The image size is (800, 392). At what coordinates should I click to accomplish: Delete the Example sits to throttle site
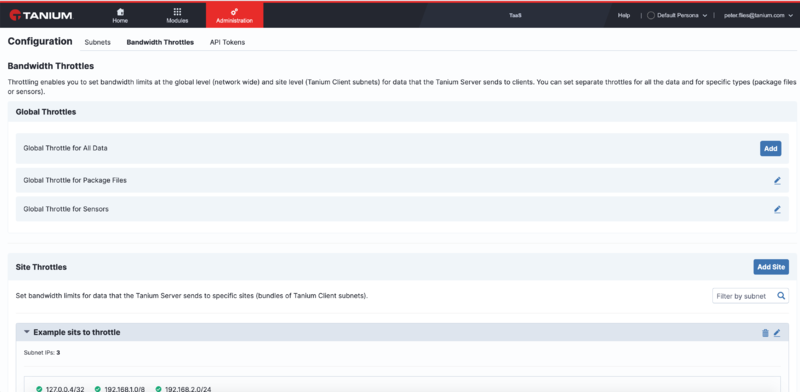pos(765,333)
